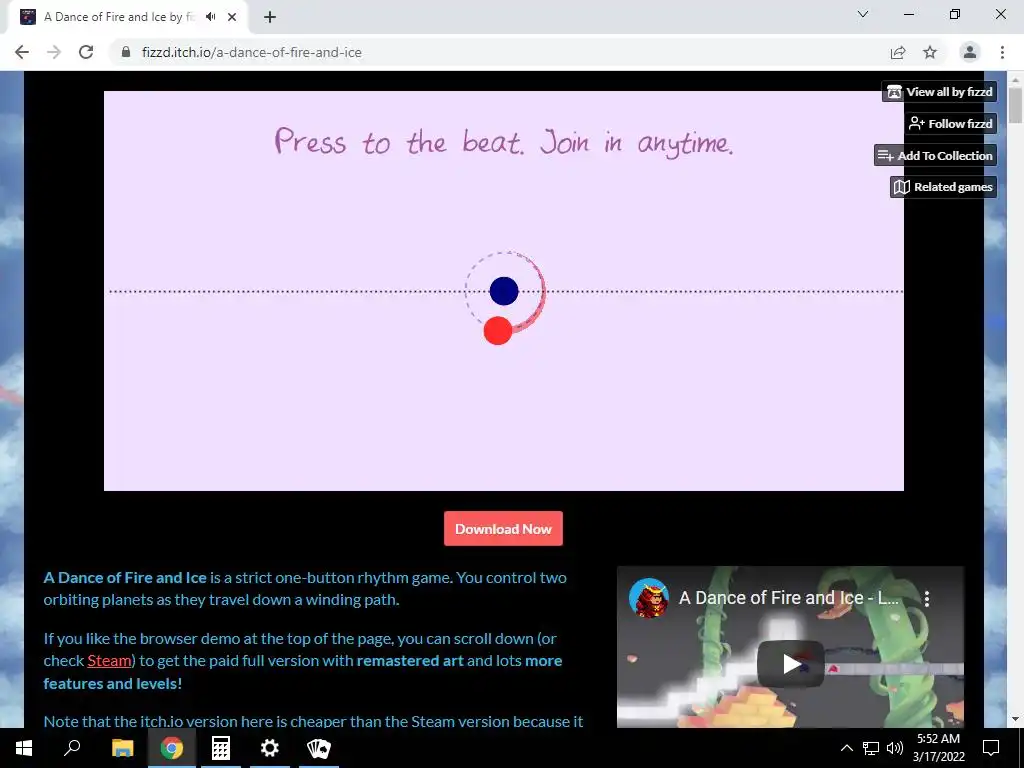Open File Explorer from taskbar
The height and width of the screenshot is (768, 1024).
(122, 748)
